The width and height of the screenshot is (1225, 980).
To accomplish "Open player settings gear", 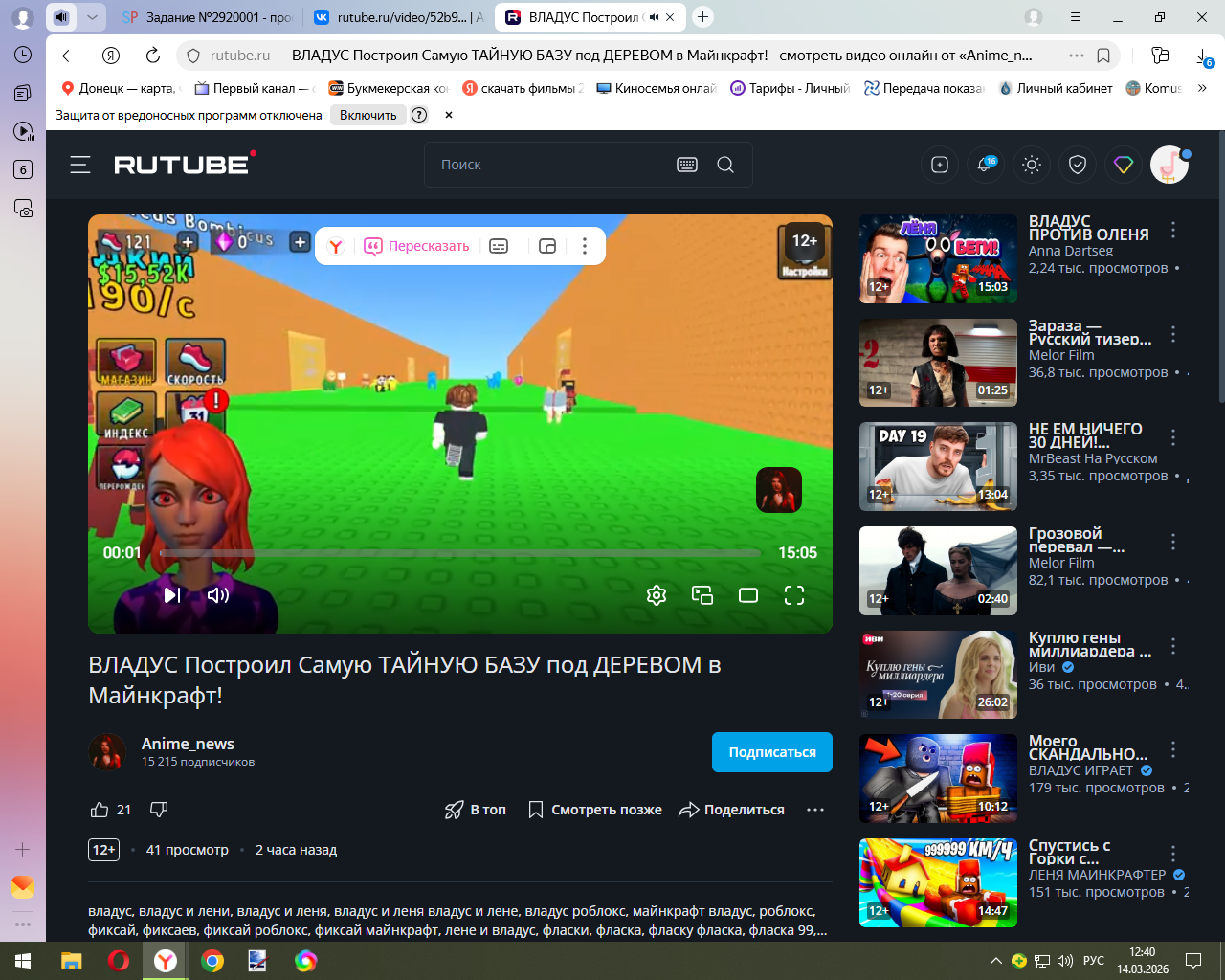I will [x=657, y=595].
